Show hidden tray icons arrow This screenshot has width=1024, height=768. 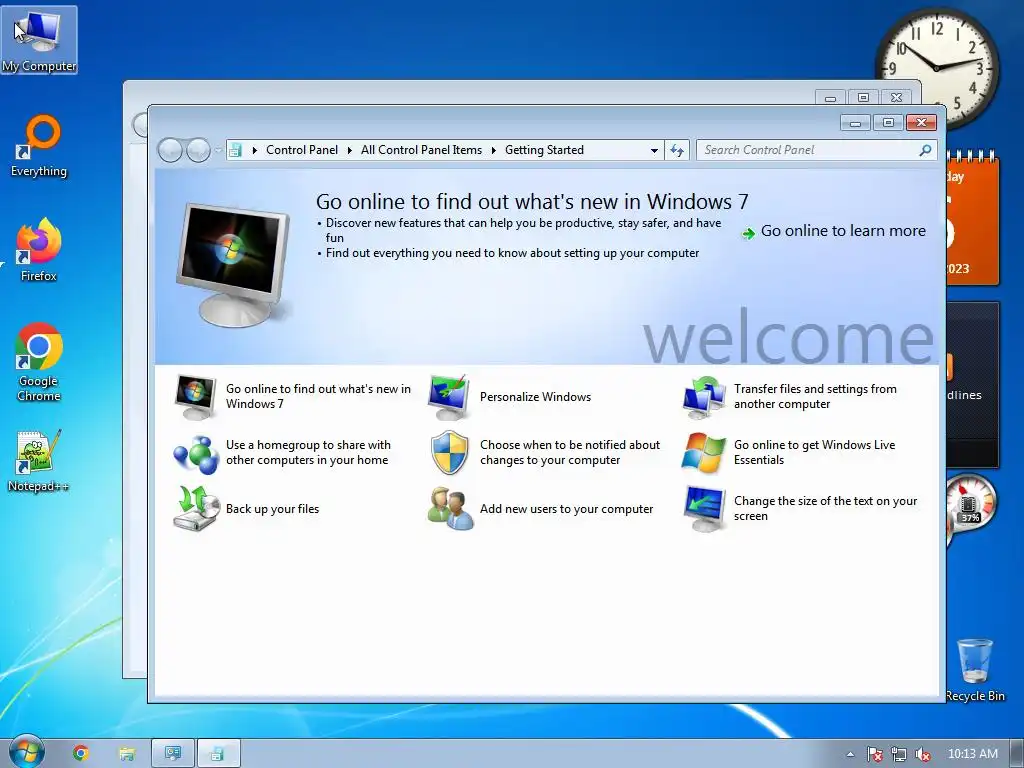(x=850, y=754)
